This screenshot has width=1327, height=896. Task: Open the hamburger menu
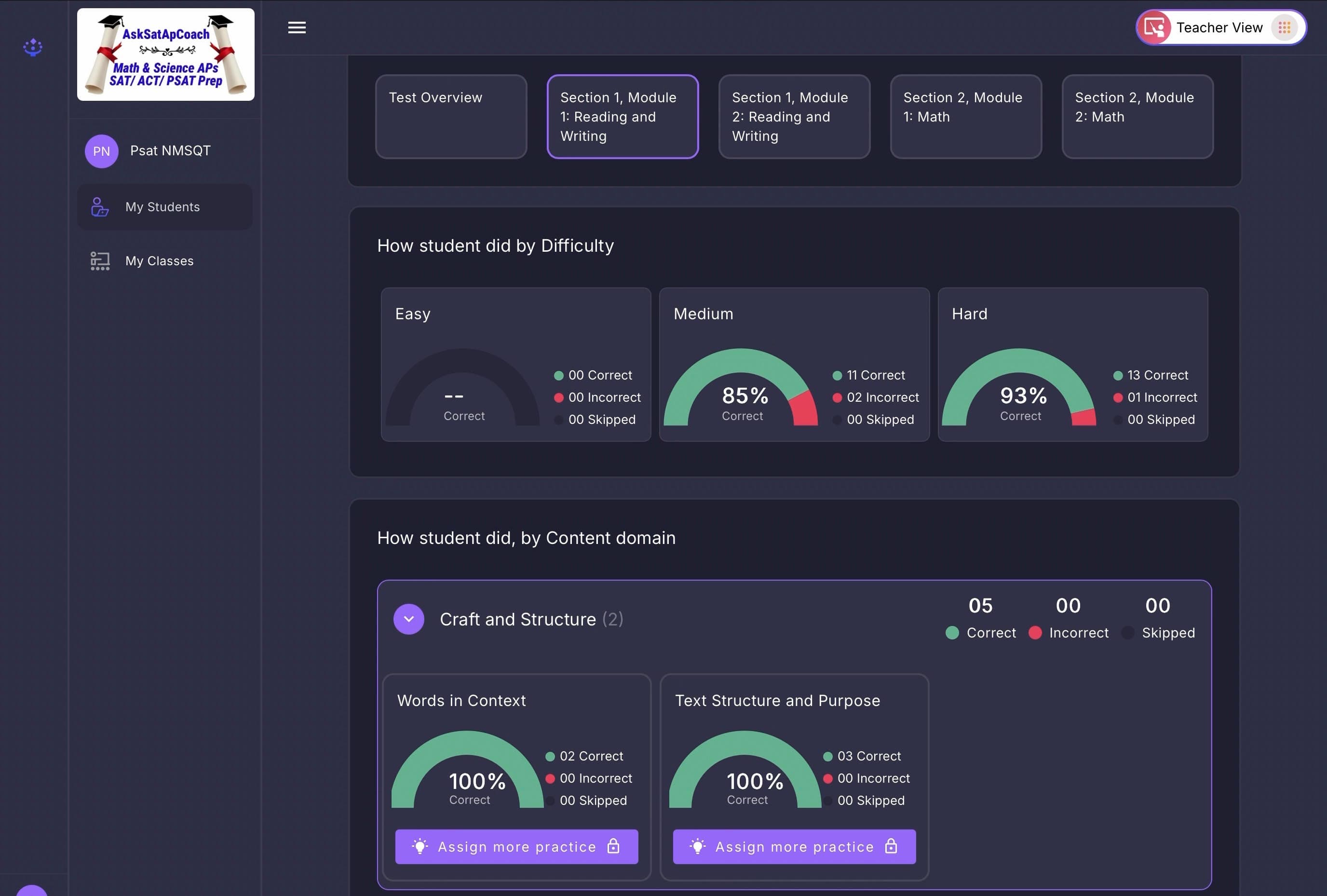297,27
